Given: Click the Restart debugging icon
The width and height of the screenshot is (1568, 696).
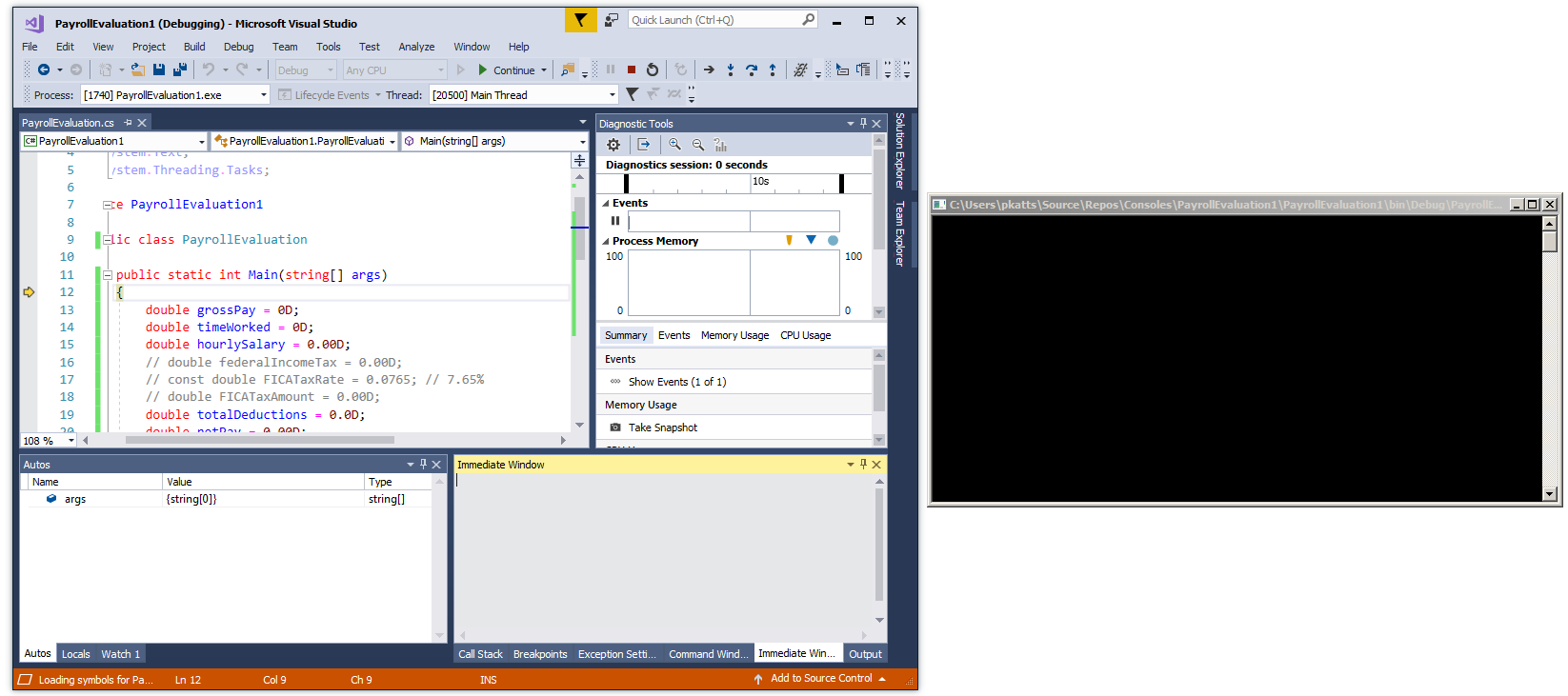Looking at the screenshot, I should [653, 70].
